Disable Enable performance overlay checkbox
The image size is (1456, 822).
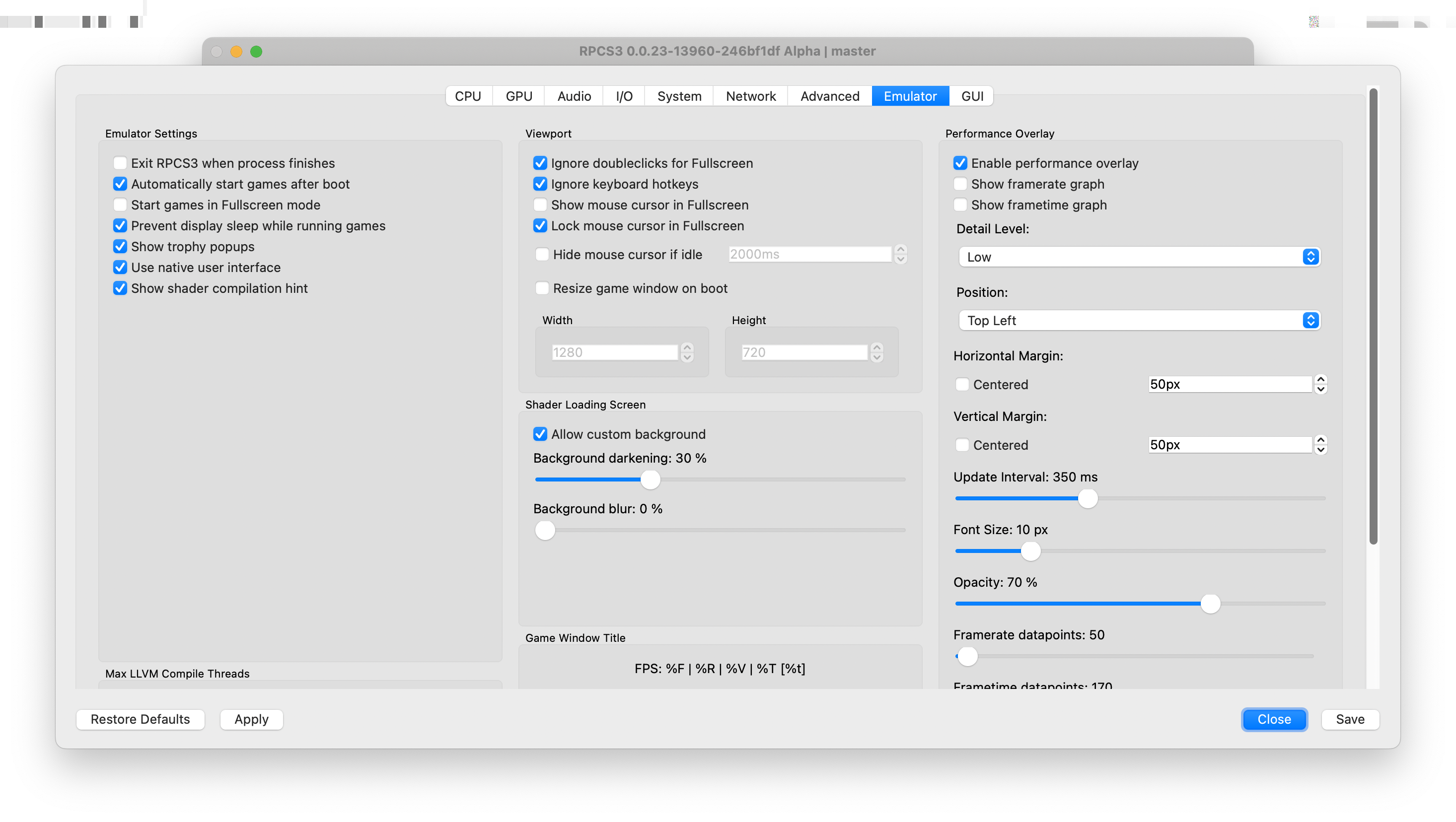(960, 163)
